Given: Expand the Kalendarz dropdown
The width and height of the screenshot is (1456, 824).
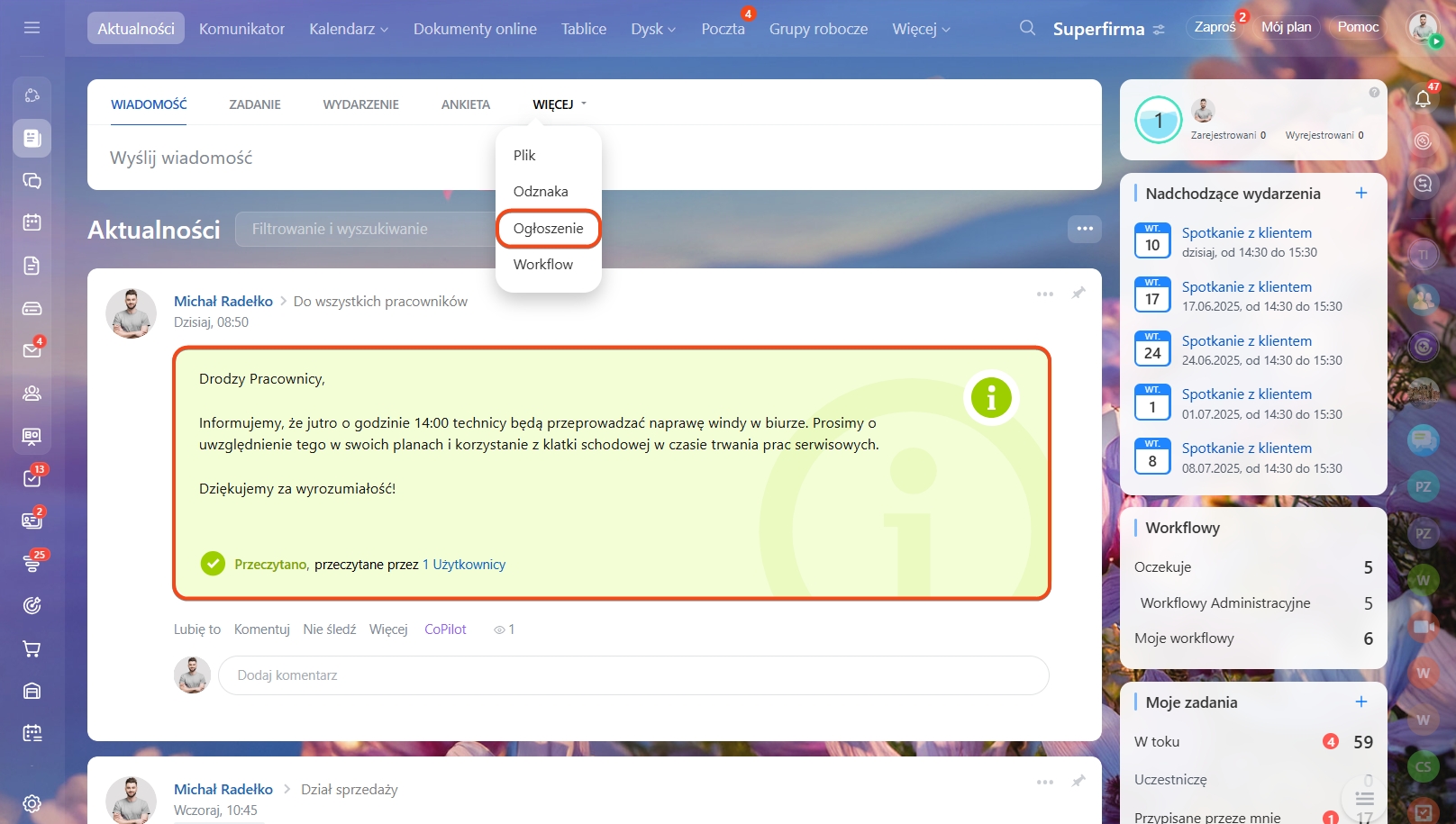Looking at the screenshot, I should tap(349, 29).
